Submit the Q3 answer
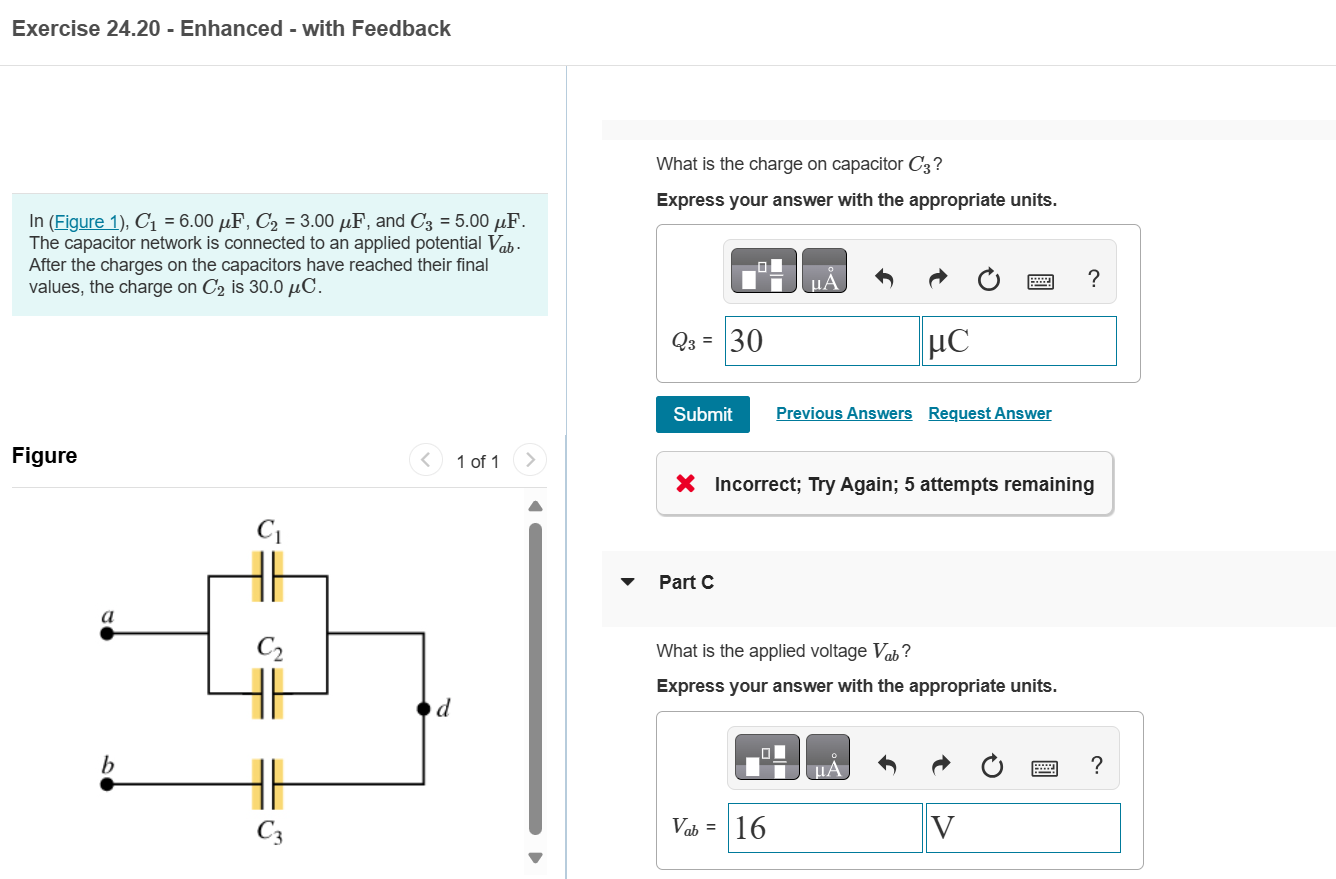 [702, 414]
